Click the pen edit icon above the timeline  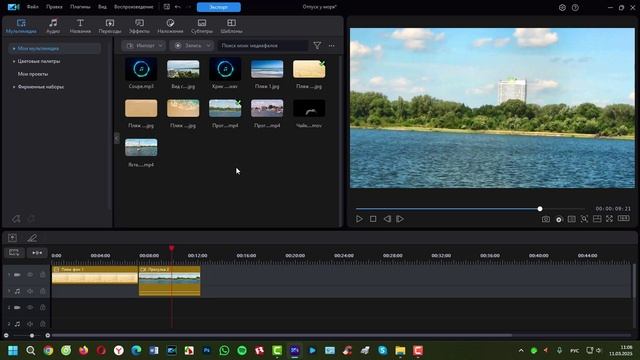(32, 238)
